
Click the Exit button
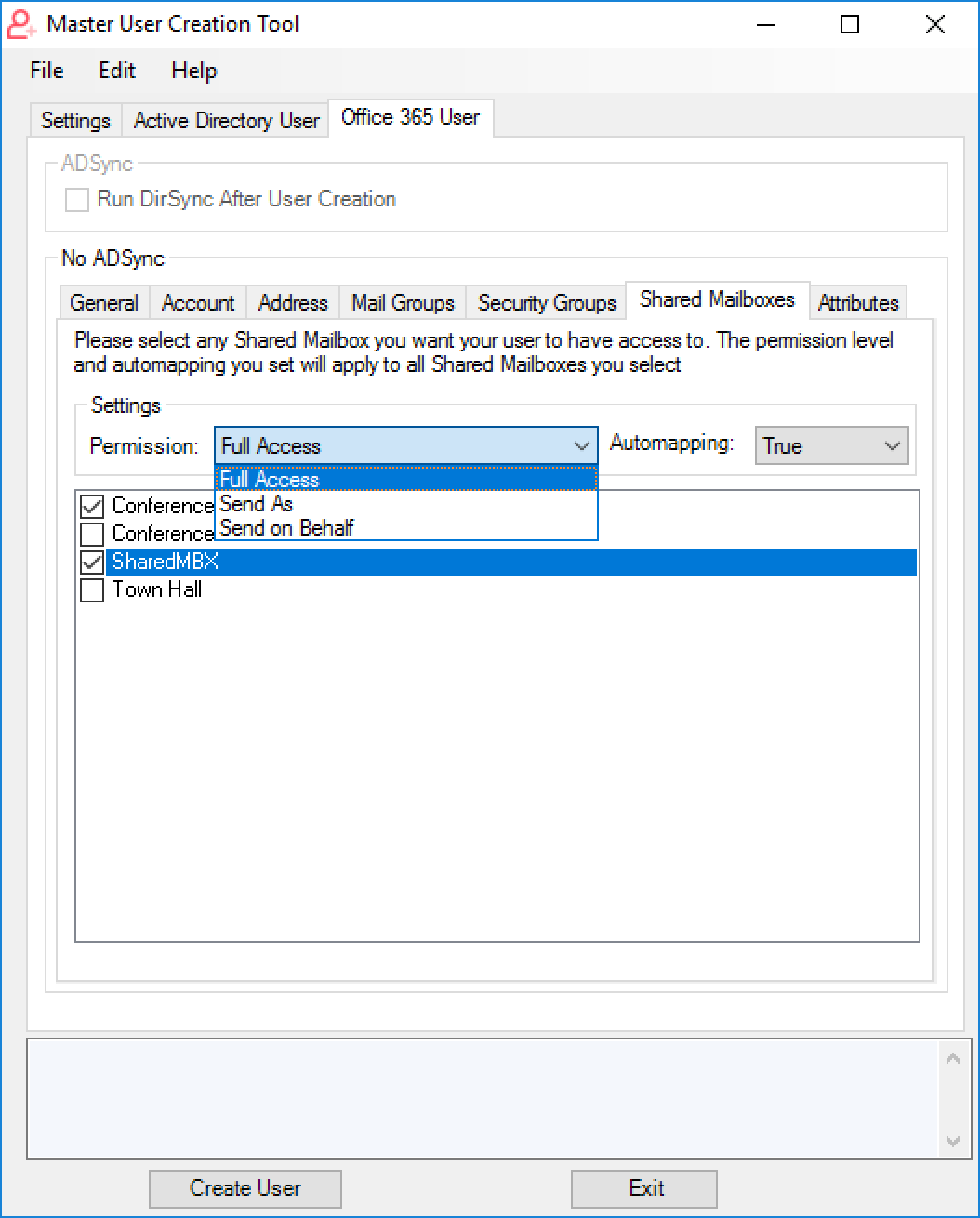click(x=645, y=1188)
